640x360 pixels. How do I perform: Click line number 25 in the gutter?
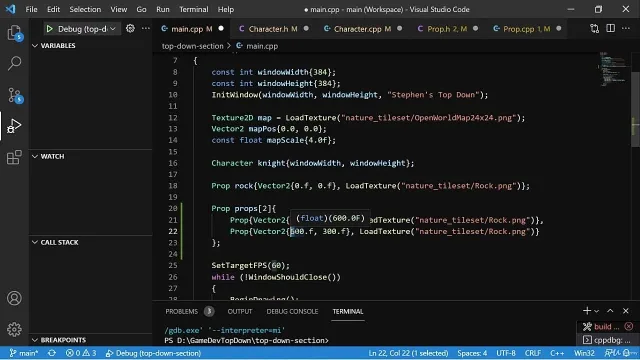tap(173, 265)
